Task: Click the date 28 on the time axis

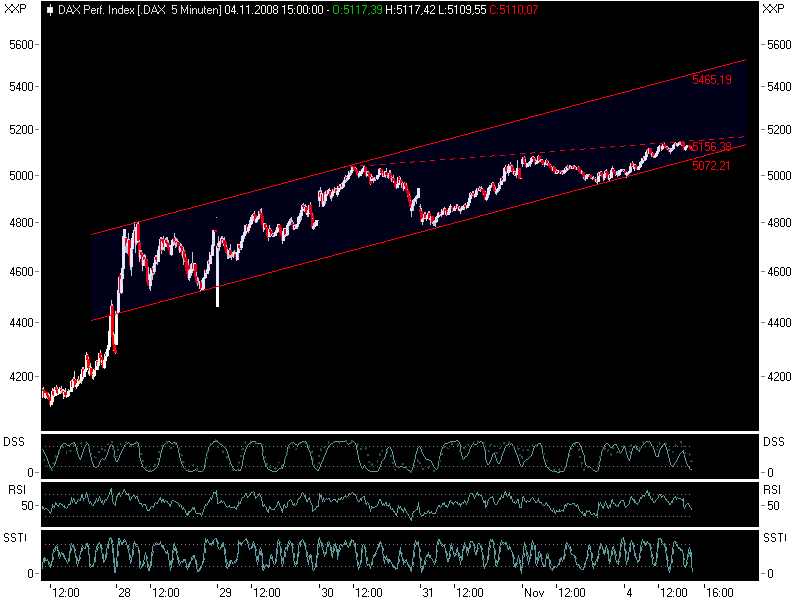Action: click(x=124, y=593)
